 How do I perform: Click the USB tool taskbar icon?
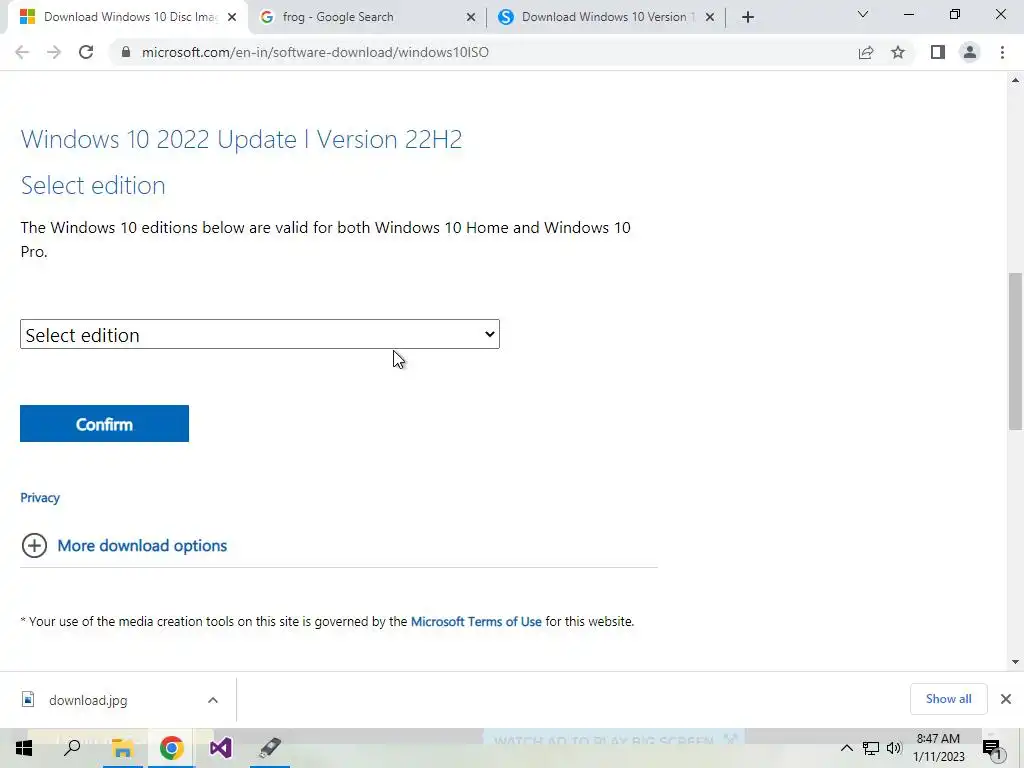pos(270,748)
